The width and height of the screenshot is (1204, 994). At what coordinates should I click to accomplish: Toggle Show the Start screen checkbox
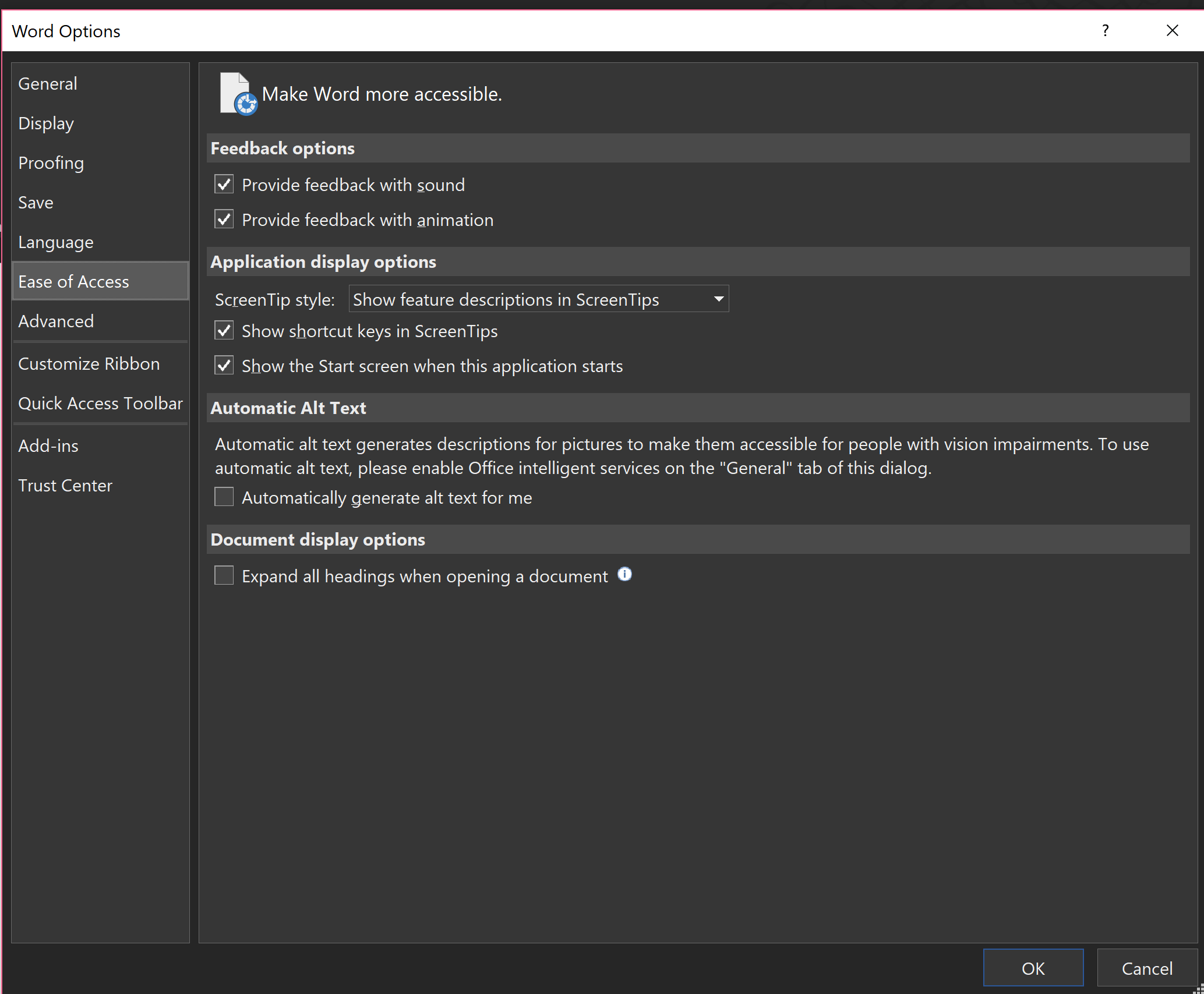pyautogui.click(x=224, y=366)
